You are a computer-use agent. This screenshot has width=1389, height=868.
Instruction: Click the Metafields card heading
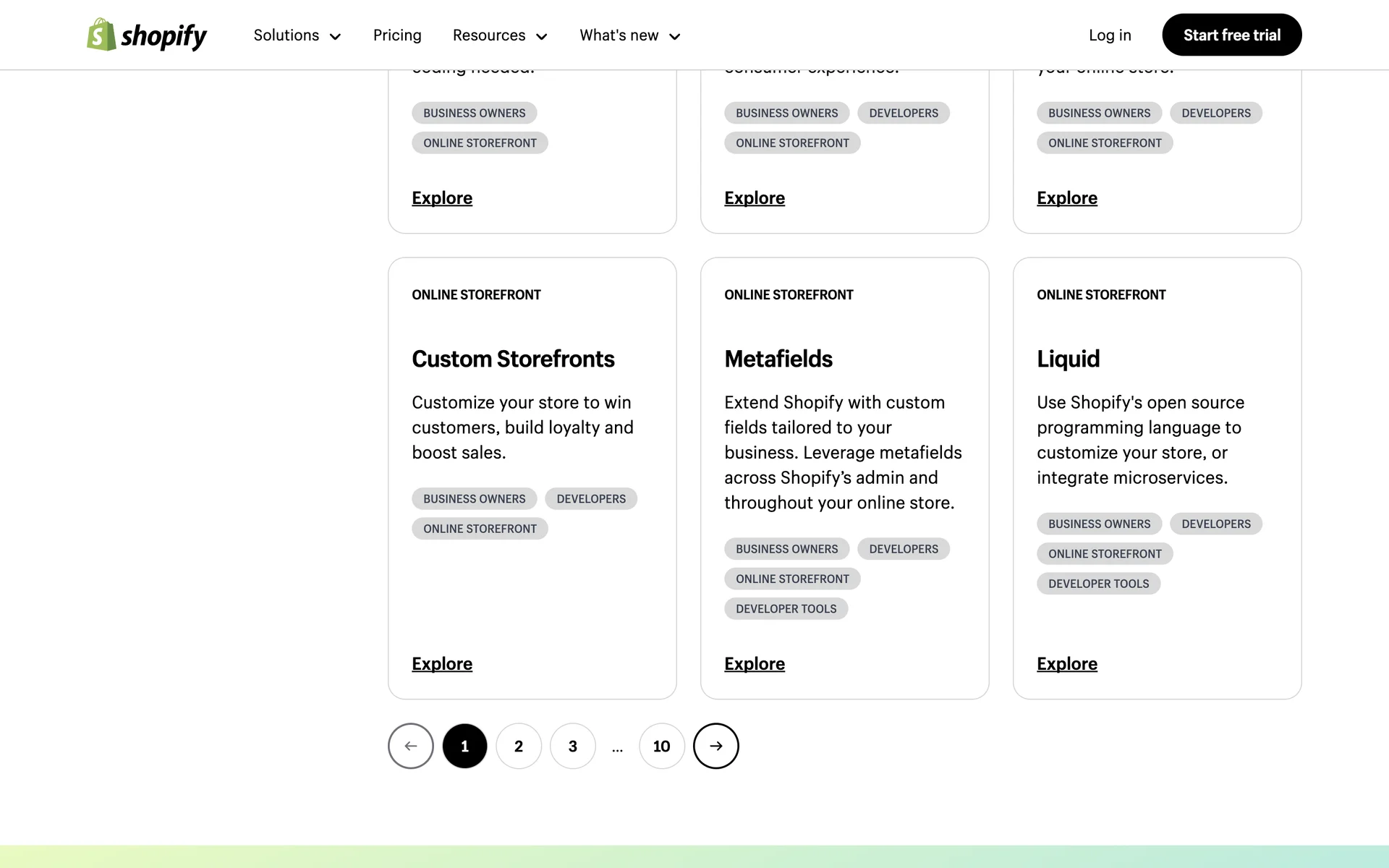click(x=778, y=359)
